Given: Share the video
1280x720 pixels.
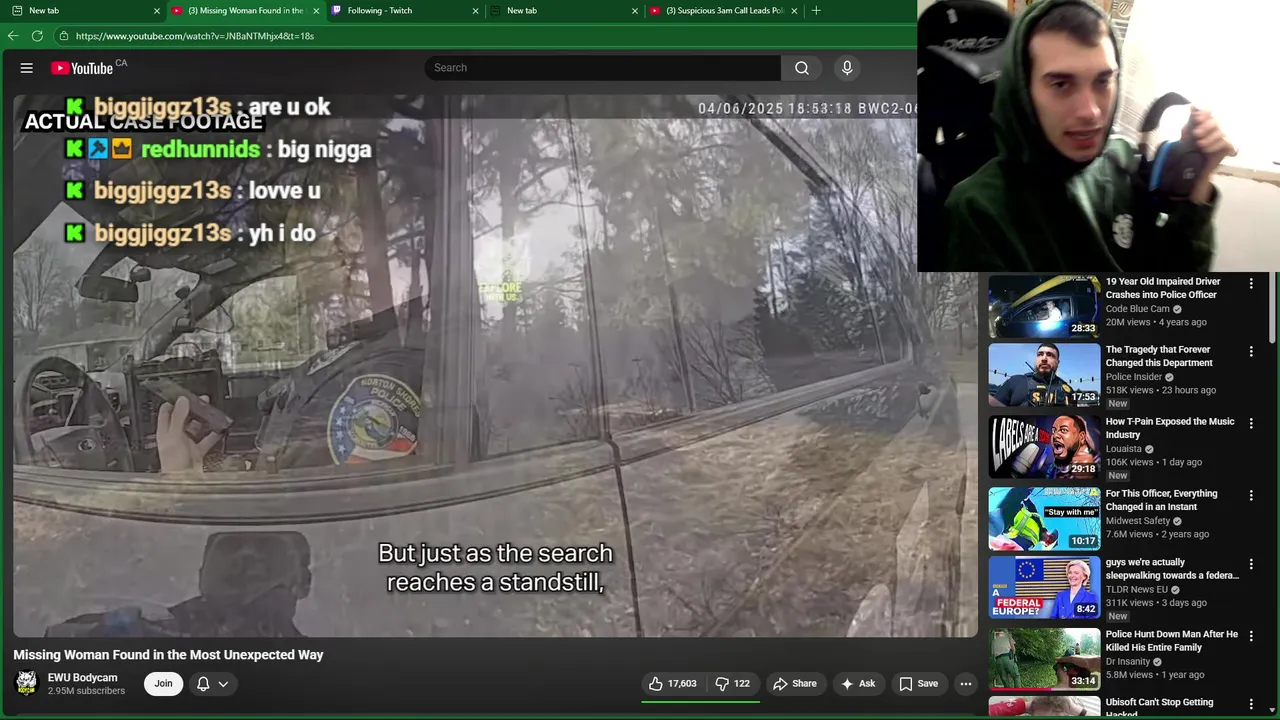Looking at the screenshot, I should coord(795,684).
